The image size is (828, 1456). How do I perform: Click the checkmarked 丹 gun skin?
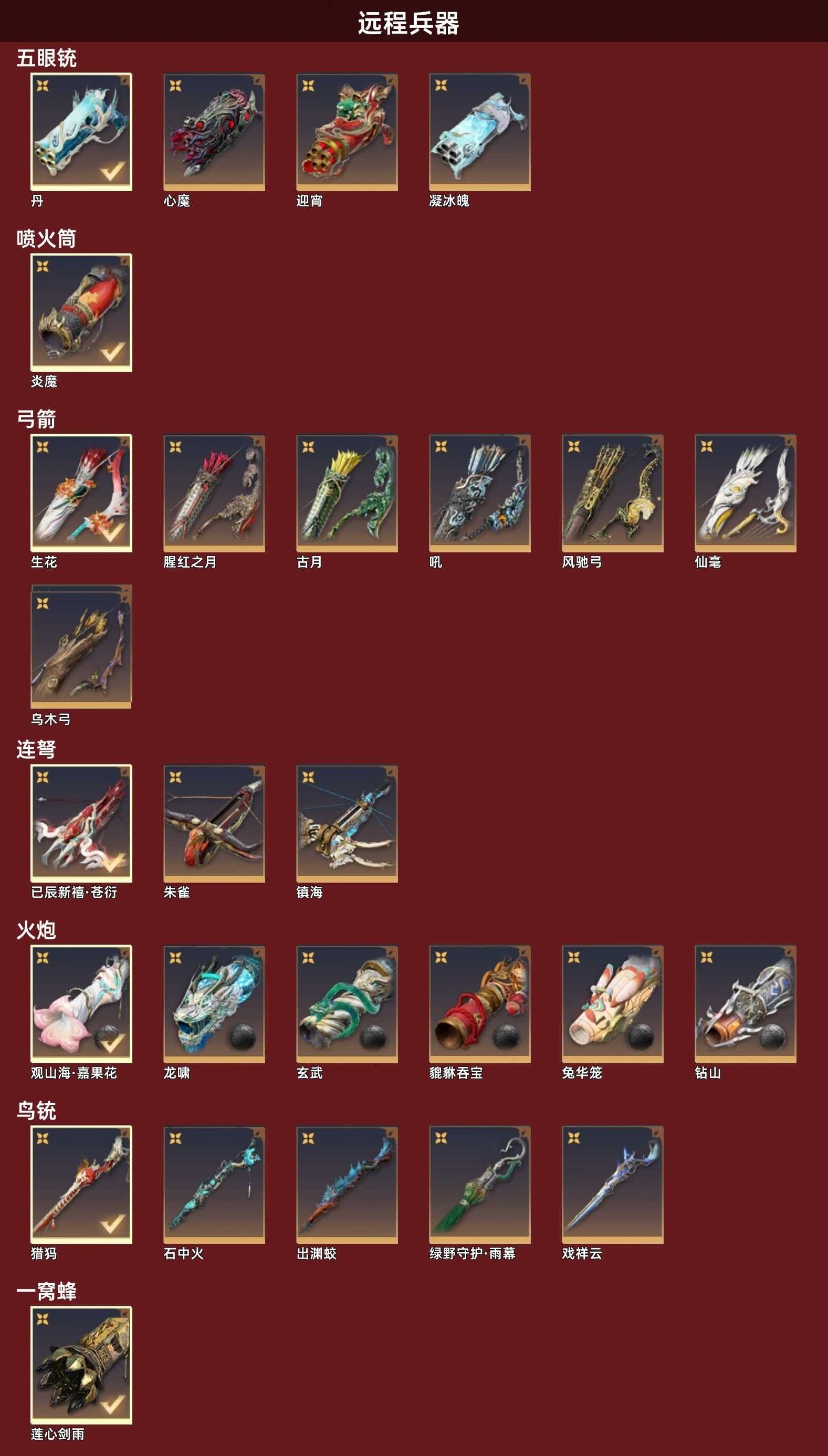81,132
